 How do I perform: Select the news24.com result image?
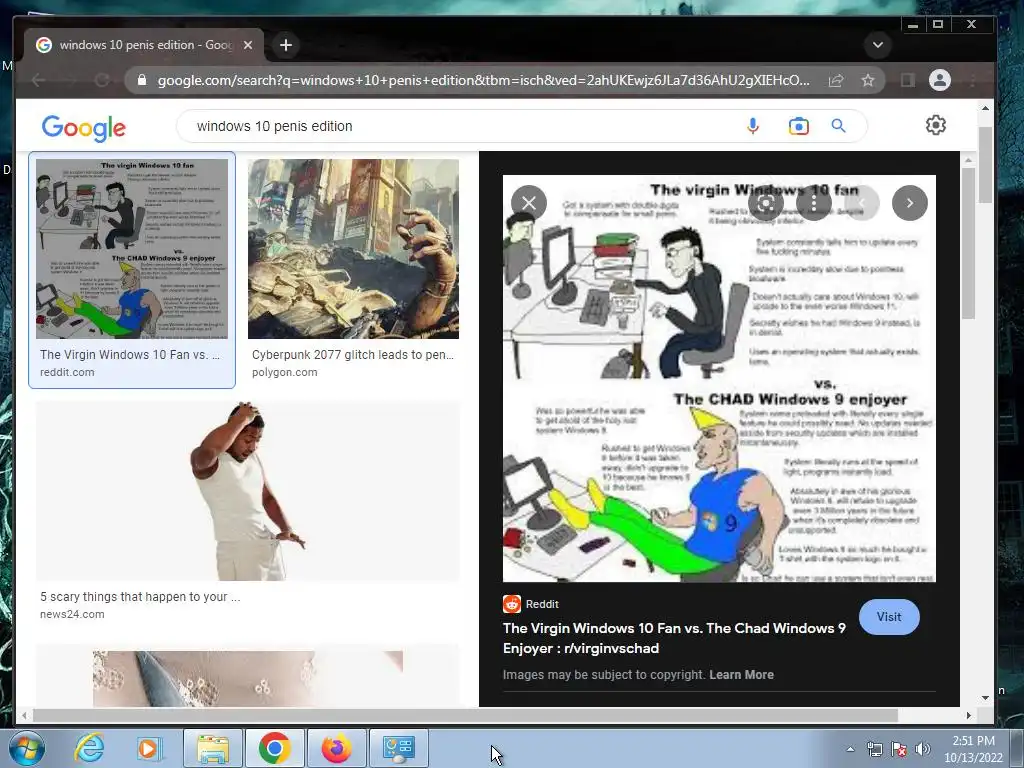click(248, 491)
